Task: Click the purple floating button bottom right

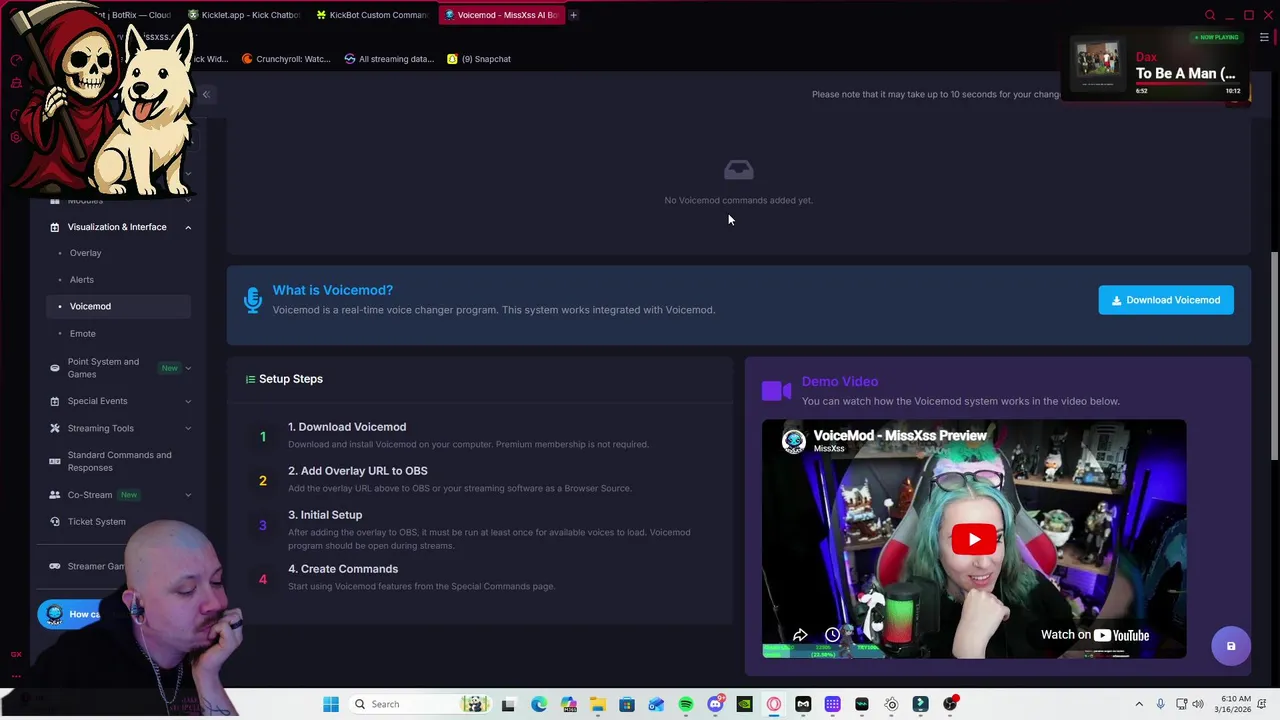Action: pos(1231,646)
